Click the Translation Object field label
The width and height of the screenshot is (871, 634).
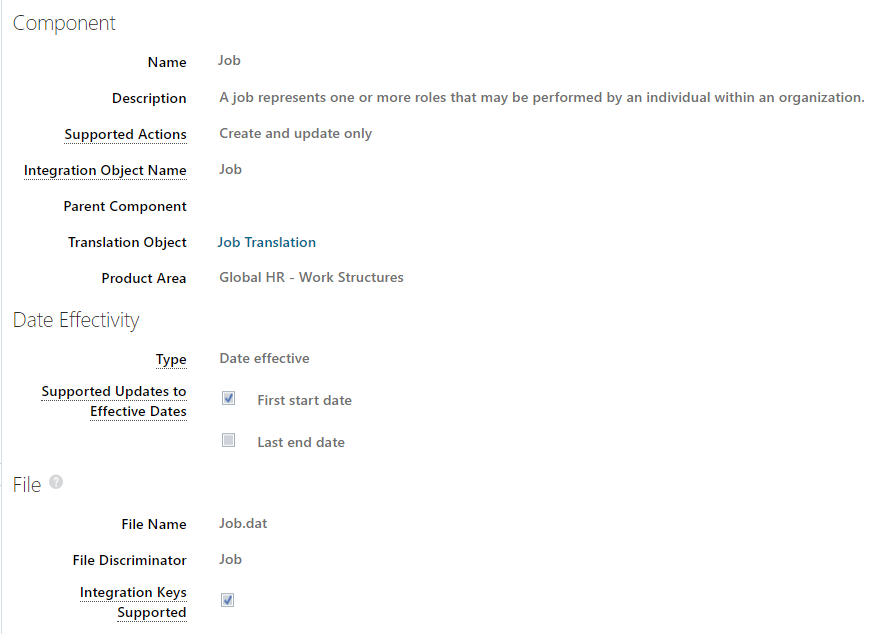coord(127,242)
